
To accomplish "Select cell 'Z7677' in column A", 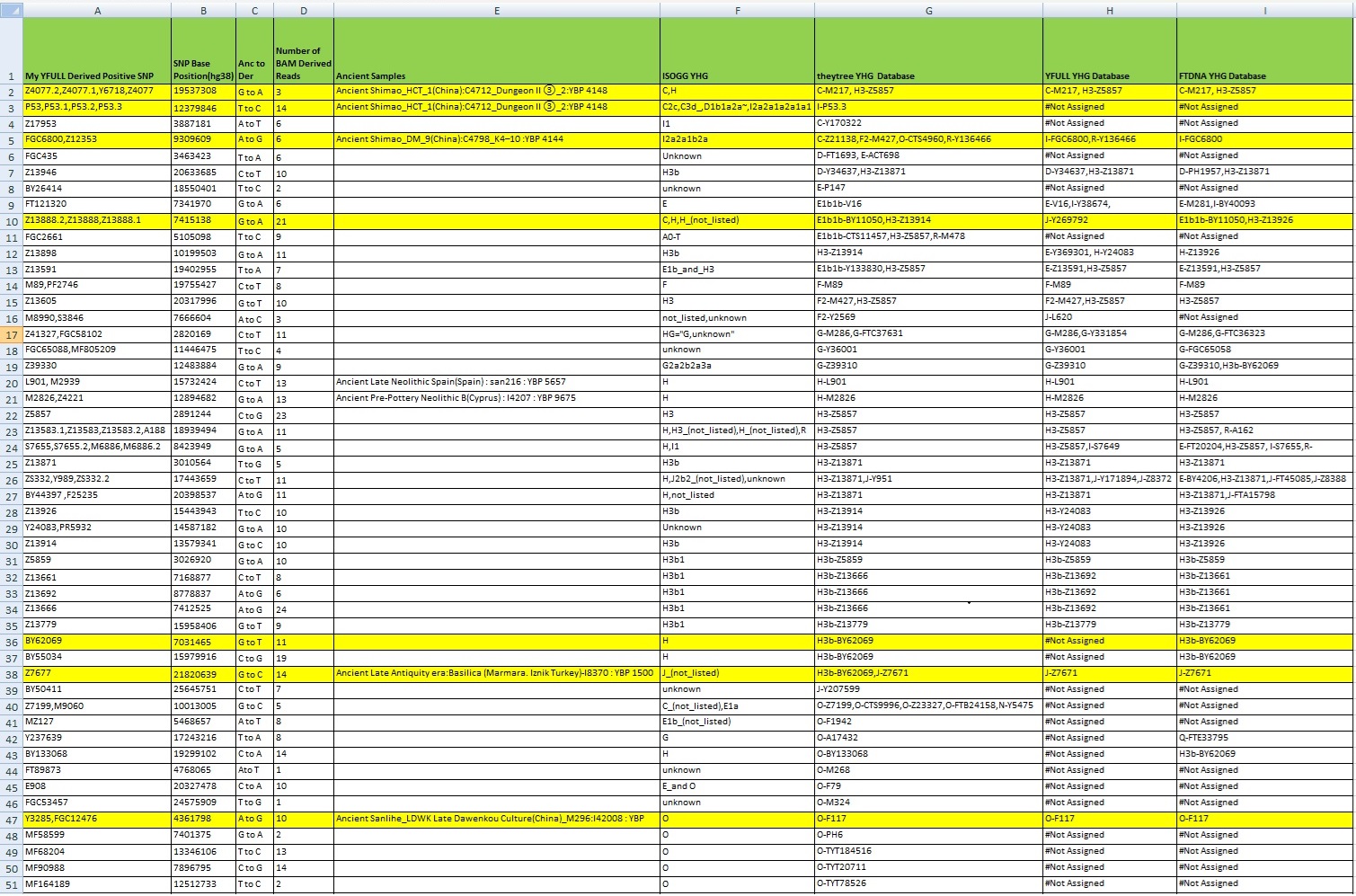I will coord(97,673).
